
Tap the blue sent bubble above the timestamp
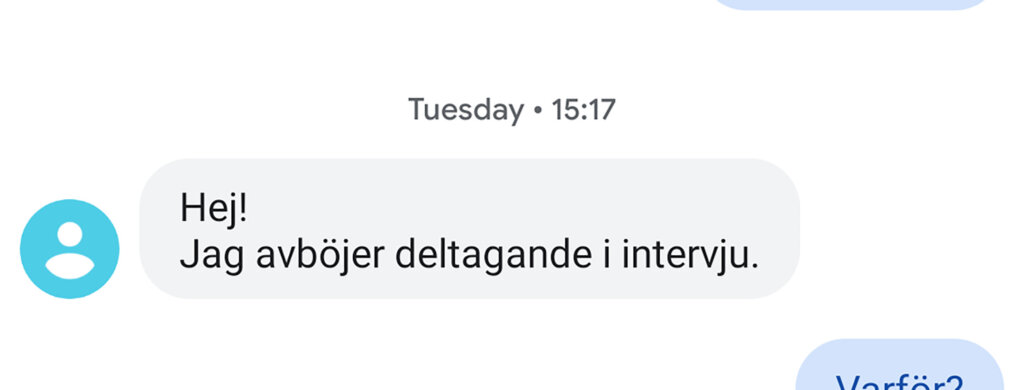tap(852, 5)
